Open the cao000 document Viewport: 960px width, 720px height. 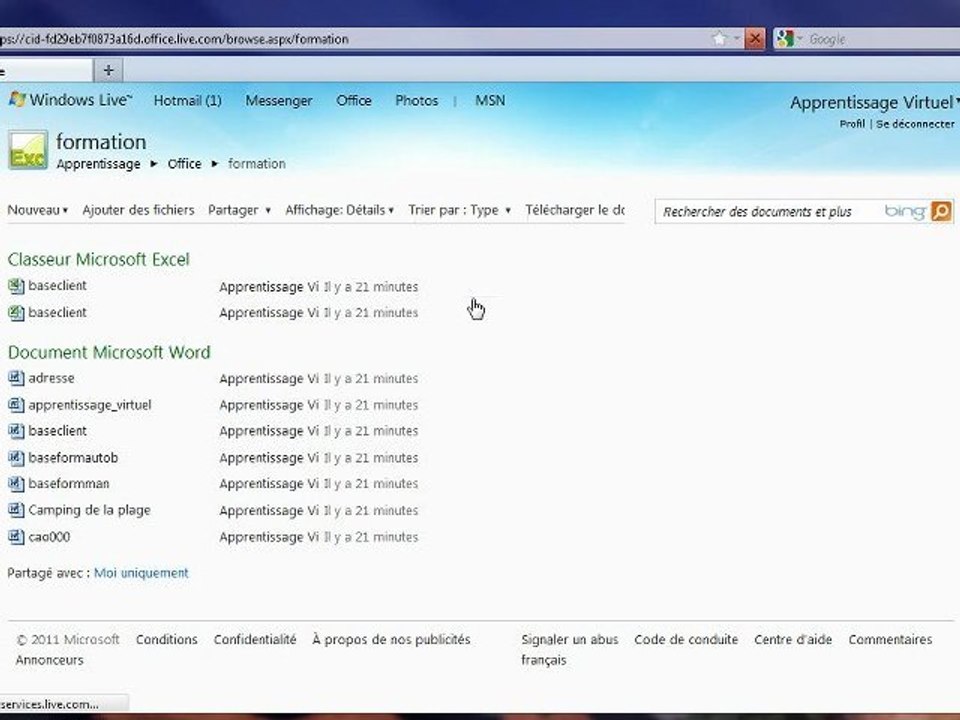[x=49, y=537]
